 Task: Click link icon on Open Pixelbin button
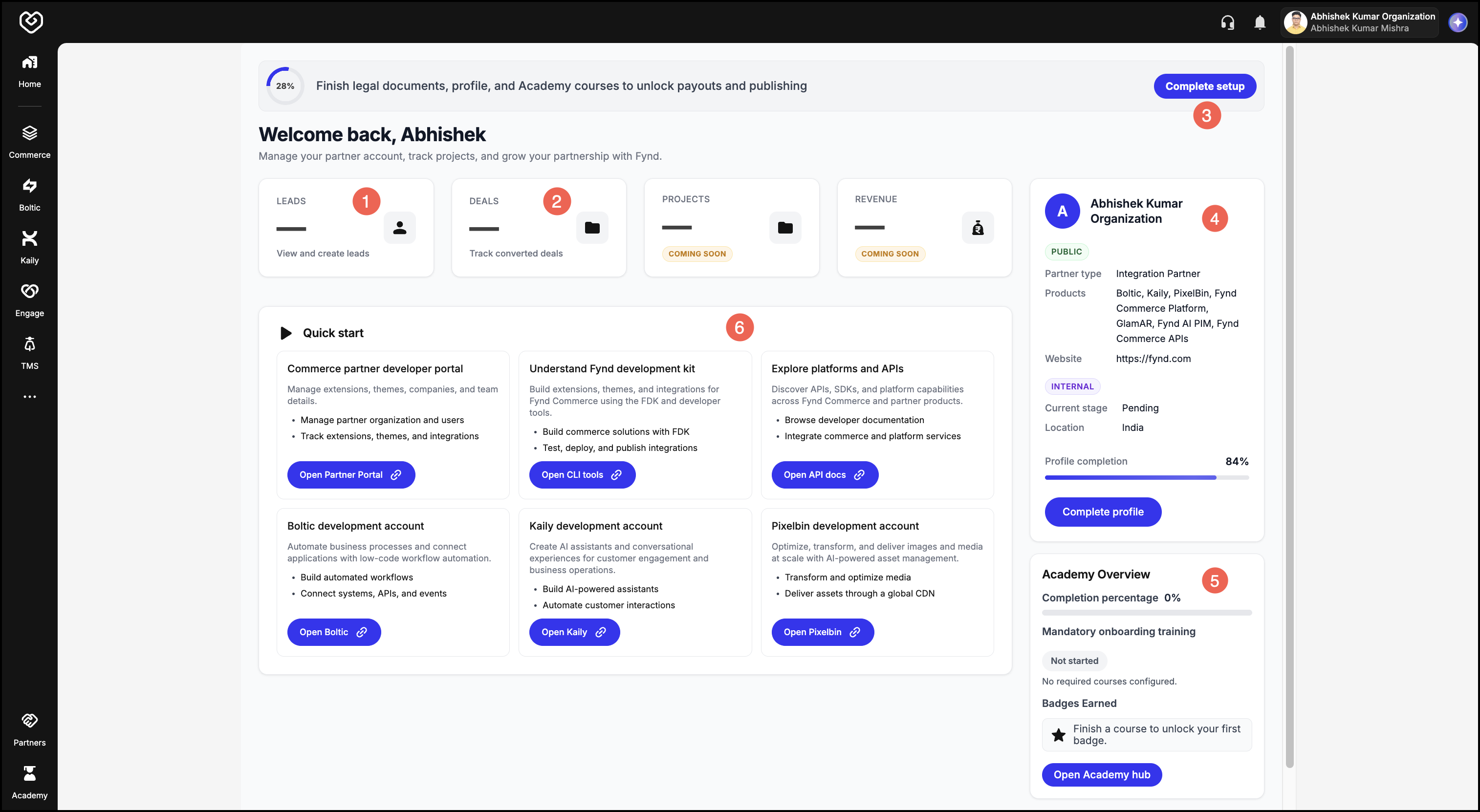click(x=855, y=632)
